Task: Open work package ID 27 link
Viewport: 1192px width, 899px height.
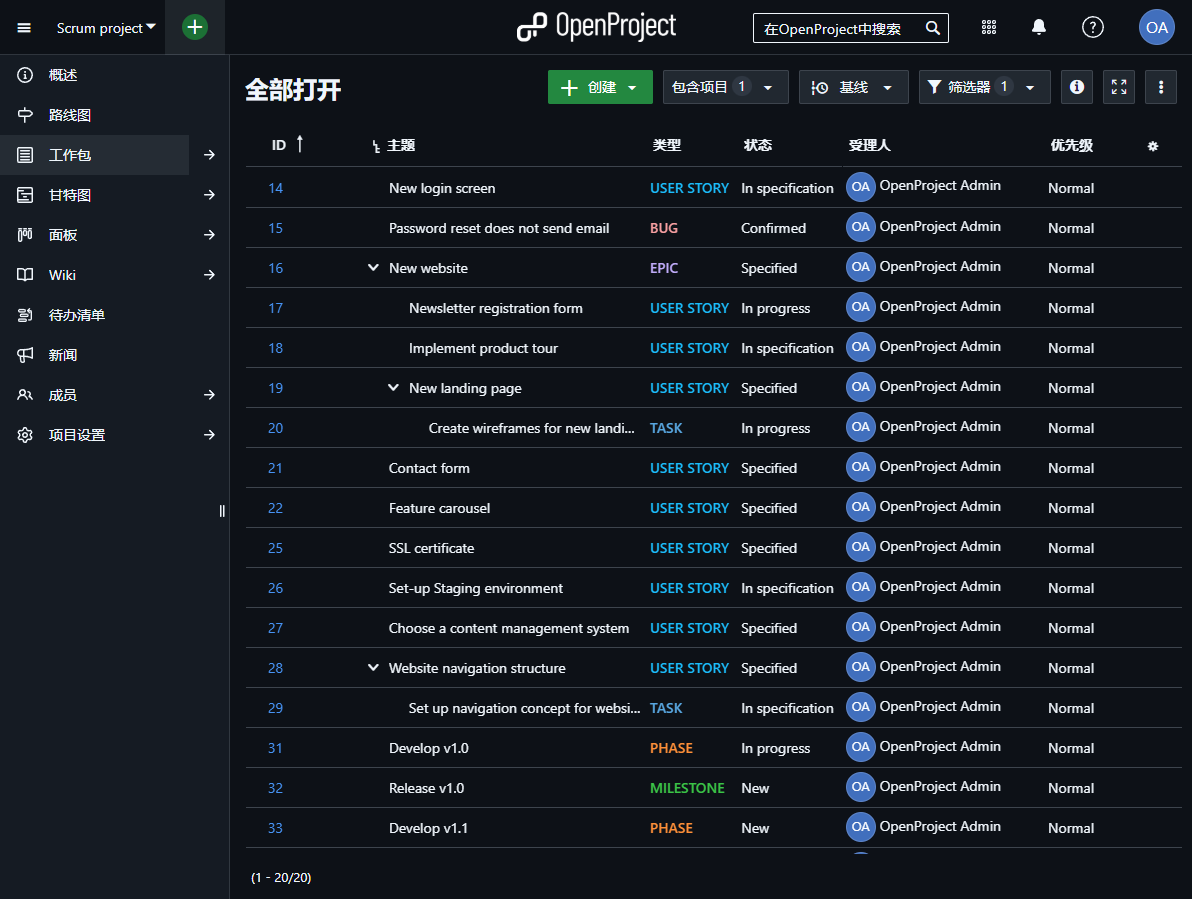Action: (275, 628)
